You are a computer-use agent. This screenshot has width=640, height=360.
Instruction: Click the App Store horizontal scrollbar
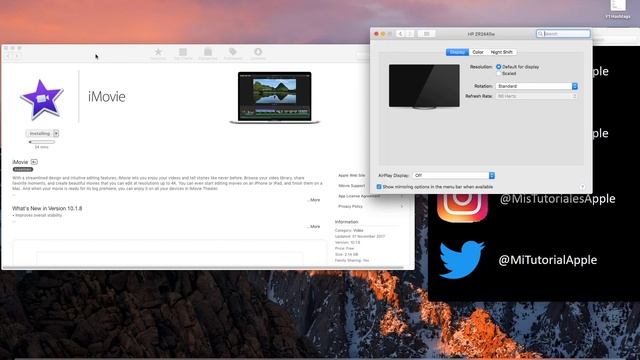point(203,268)
